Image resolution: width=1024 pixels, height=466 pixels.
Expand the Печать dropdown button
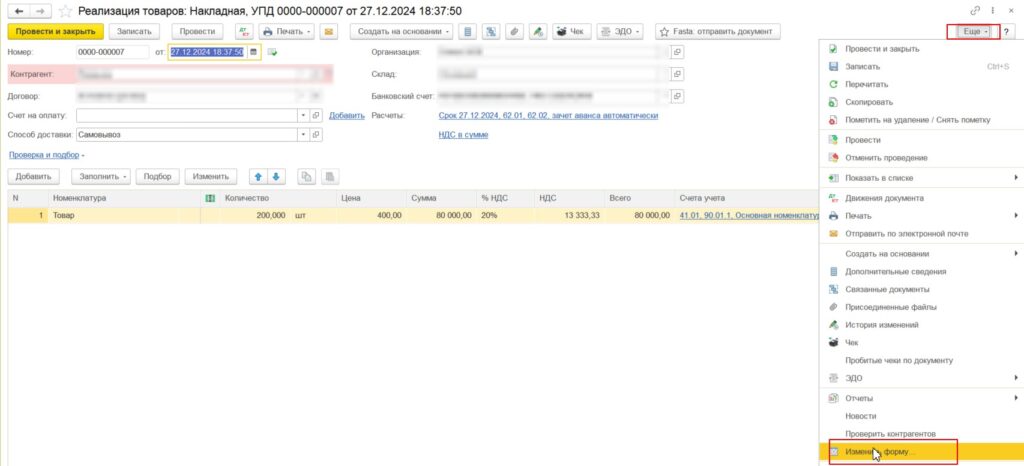pos(287,31)
